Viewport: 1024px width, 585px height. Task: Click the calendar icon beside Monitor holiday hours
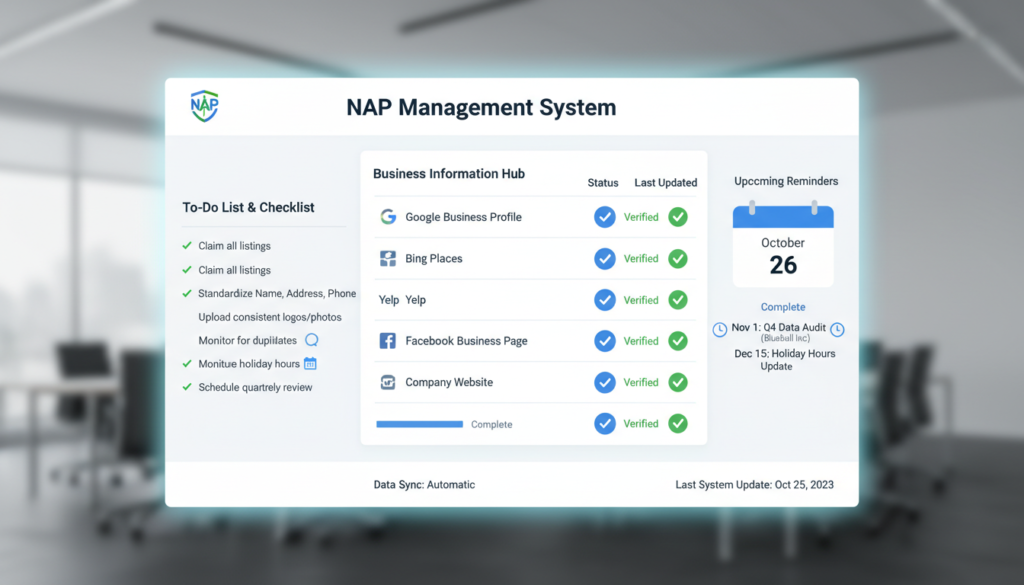pos(309,363)
